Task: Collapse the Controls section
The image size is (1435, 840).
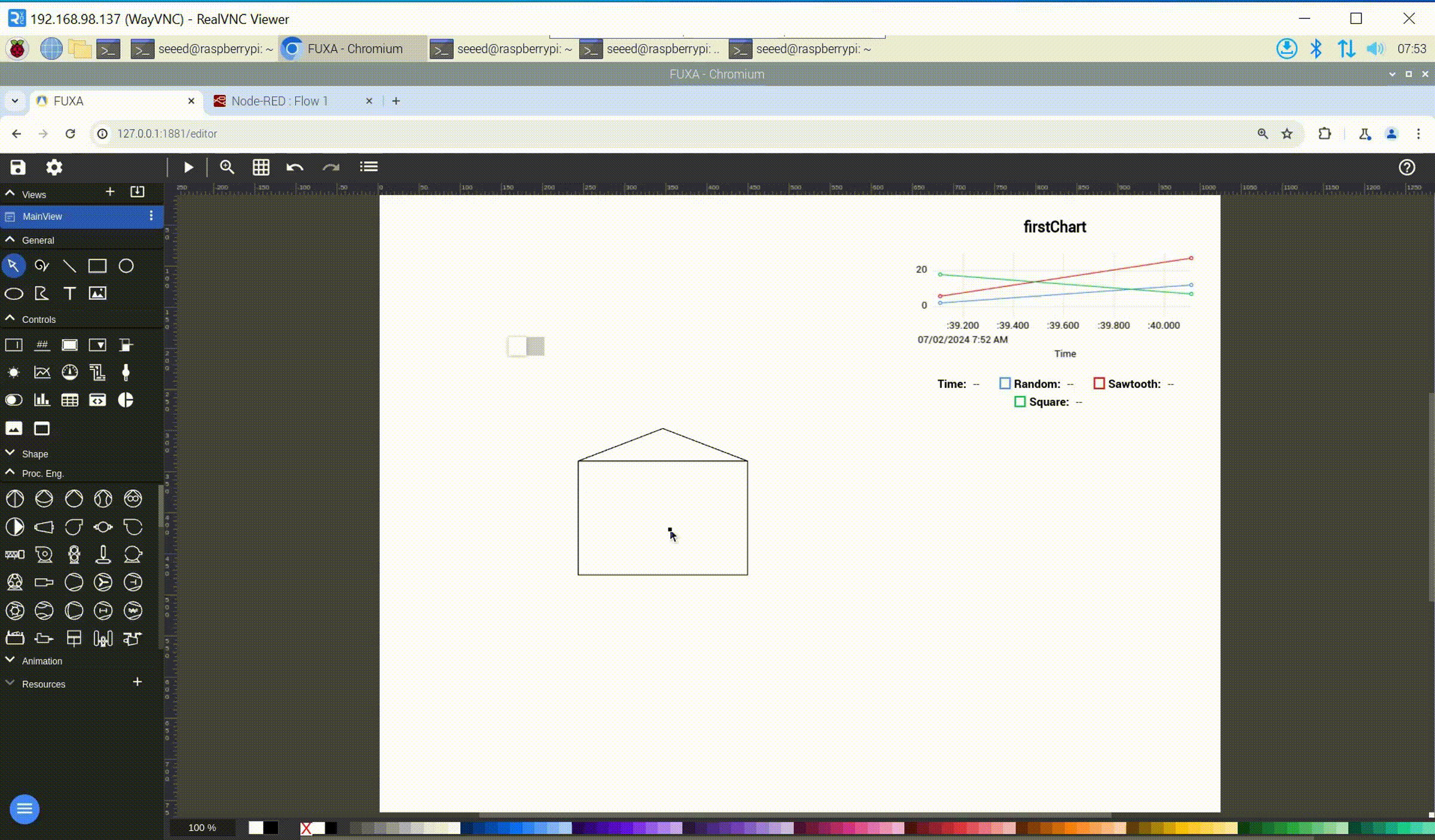Action: pyautogui.click(x=38, y=319)
